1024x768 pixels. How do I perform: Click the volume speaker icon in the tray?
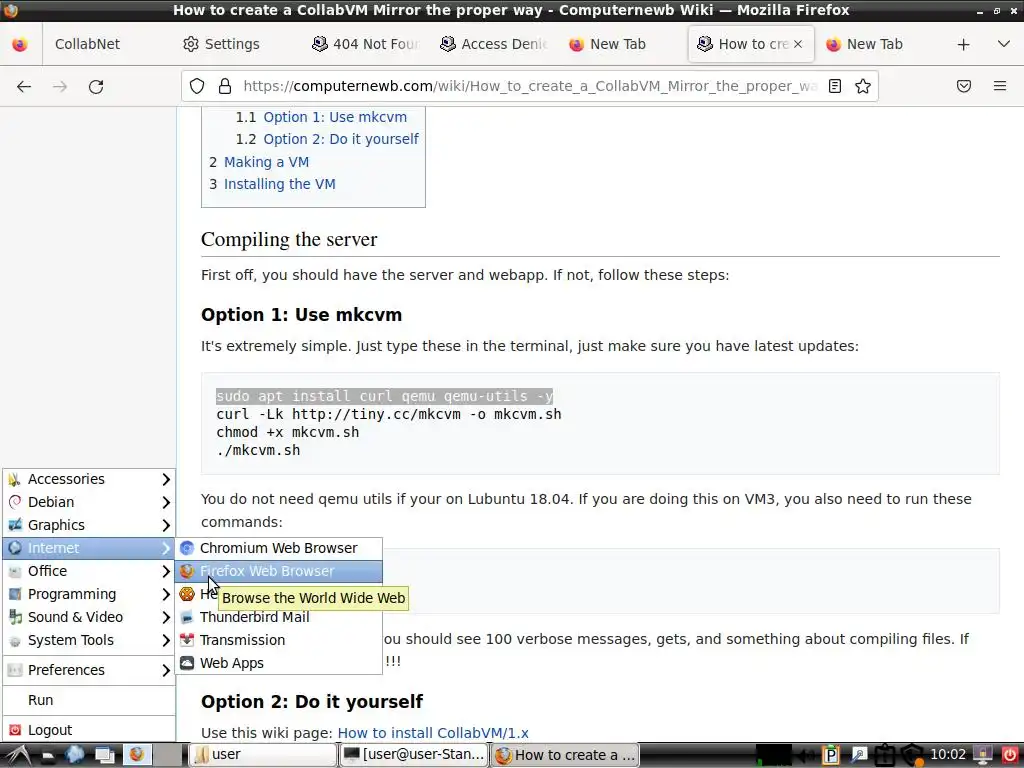(805, 756)
